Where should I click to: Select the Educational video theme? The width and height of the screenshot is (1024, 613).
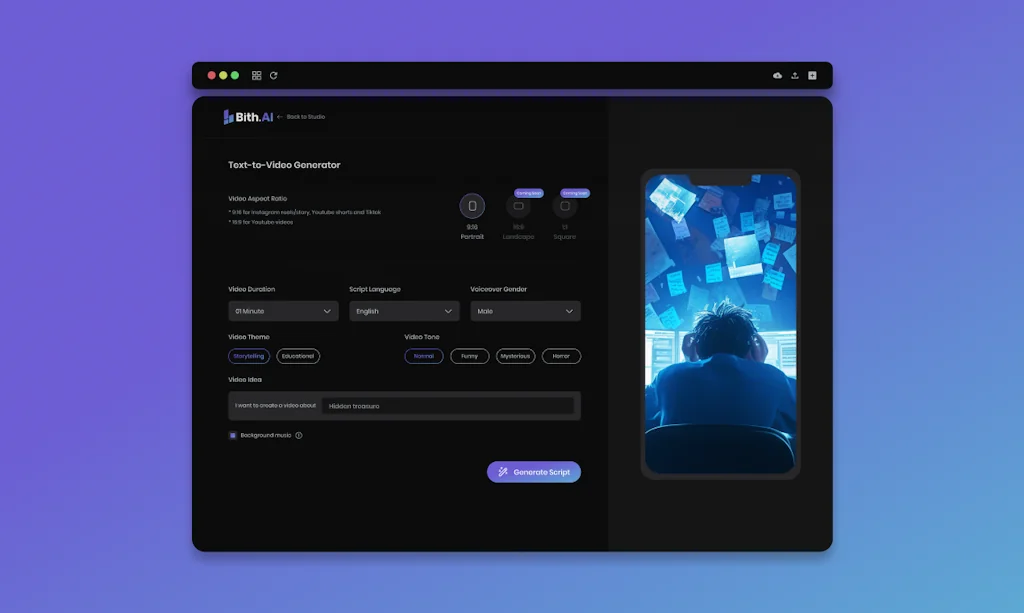[x=297, y=356]
